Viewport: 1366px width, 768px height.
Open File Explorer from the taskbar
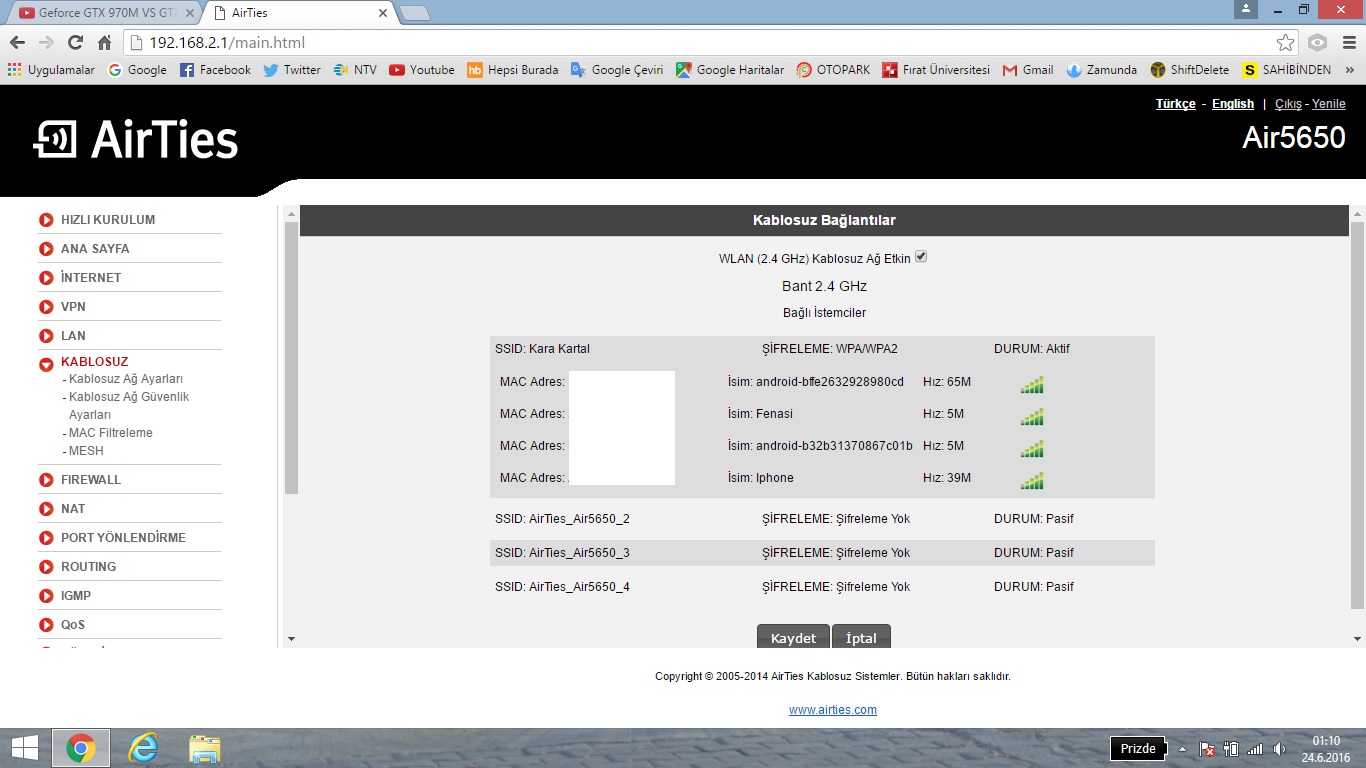[x=204, y=748]
